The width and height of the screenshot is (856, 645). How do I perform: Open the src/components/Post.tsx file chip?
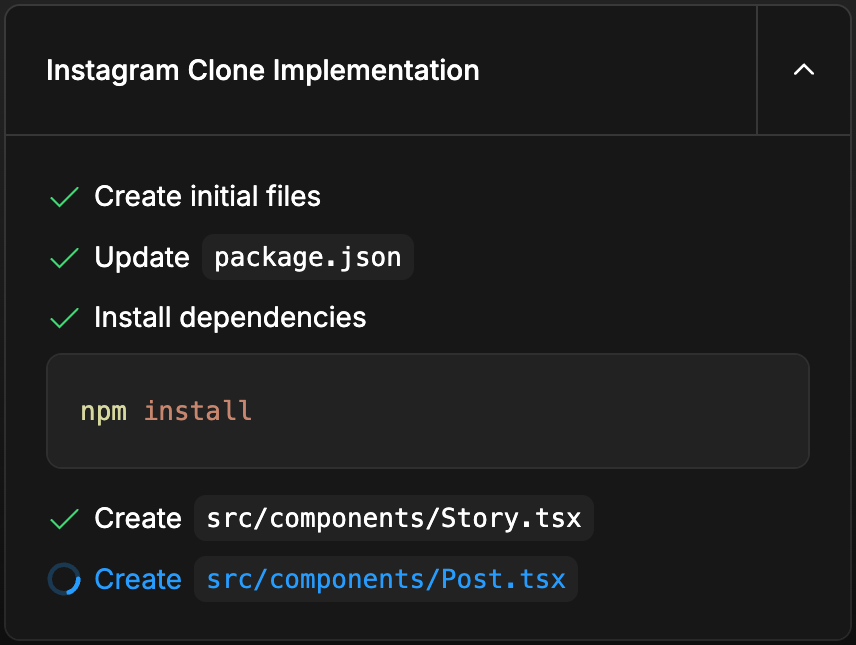pyautogui.click(x=386, y=579)
